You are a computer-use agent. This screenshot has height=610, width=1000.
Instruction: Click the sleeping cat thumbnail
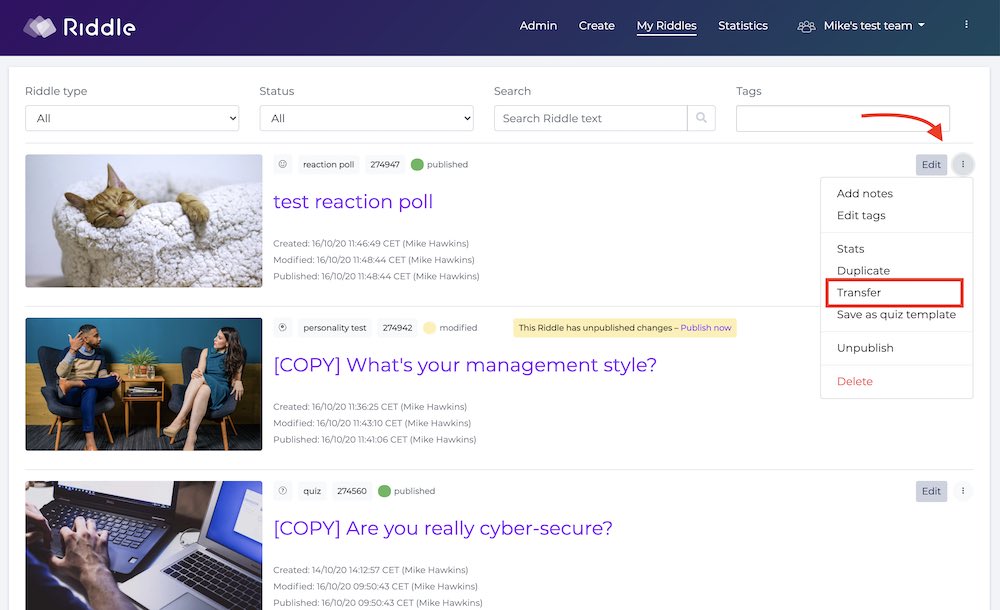pyautogui.click(x=143, y=221)
